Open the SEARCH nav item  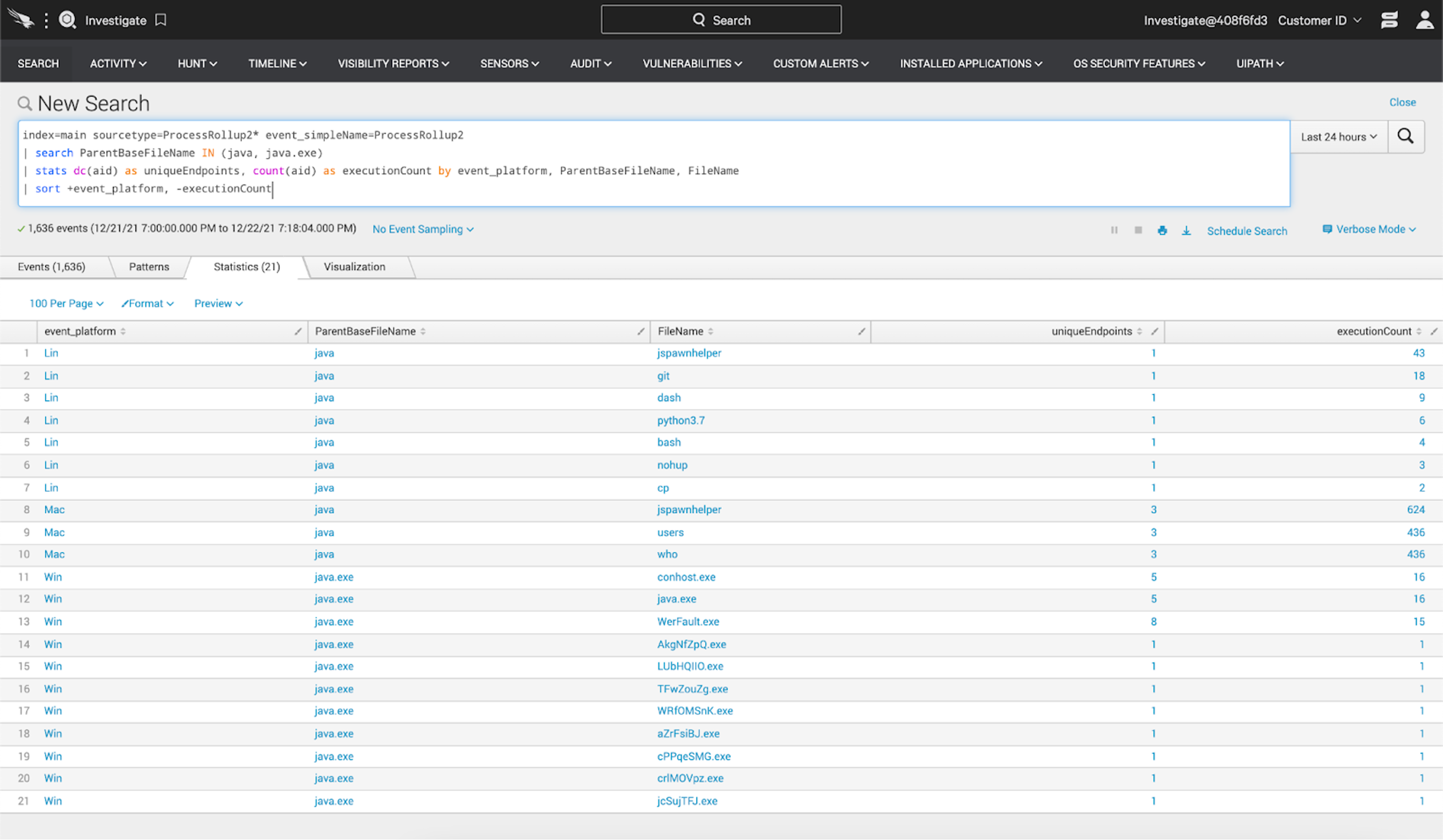pos(38,63)
